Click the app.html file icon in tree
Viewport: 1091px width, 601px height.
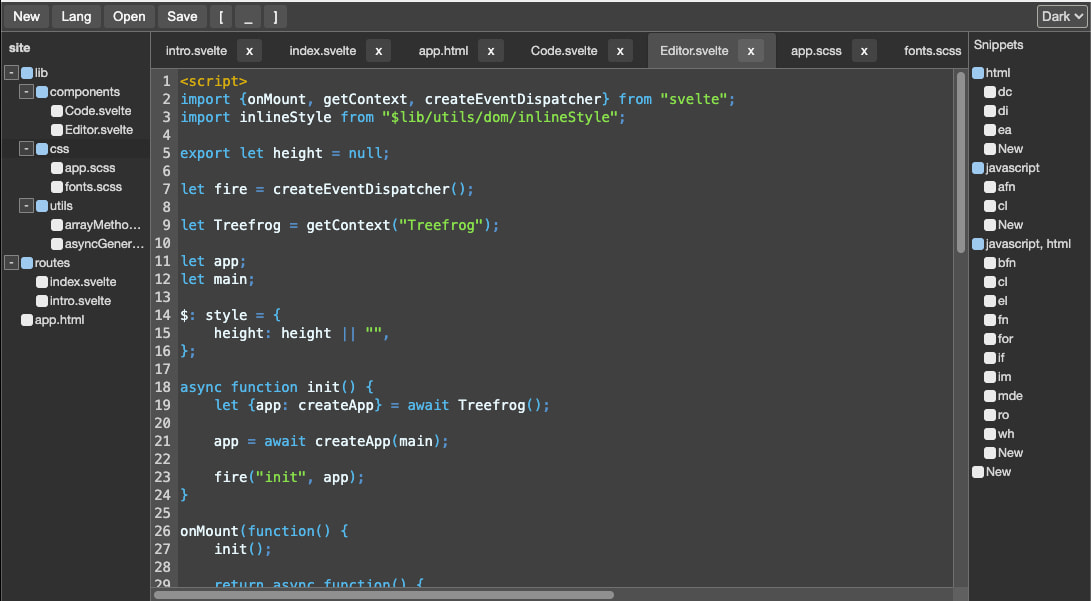[27, 320]
